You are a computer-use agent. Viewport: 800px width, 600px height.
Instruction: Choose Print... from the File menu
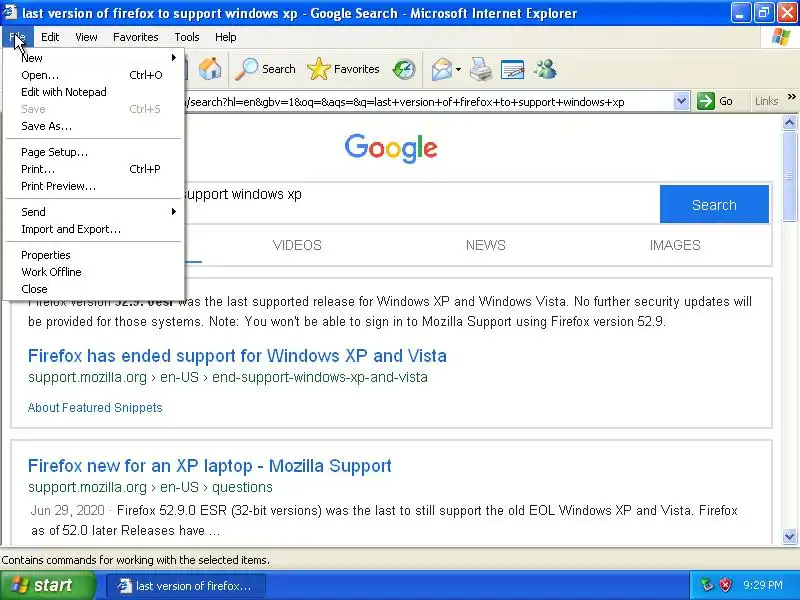(94, 169)
